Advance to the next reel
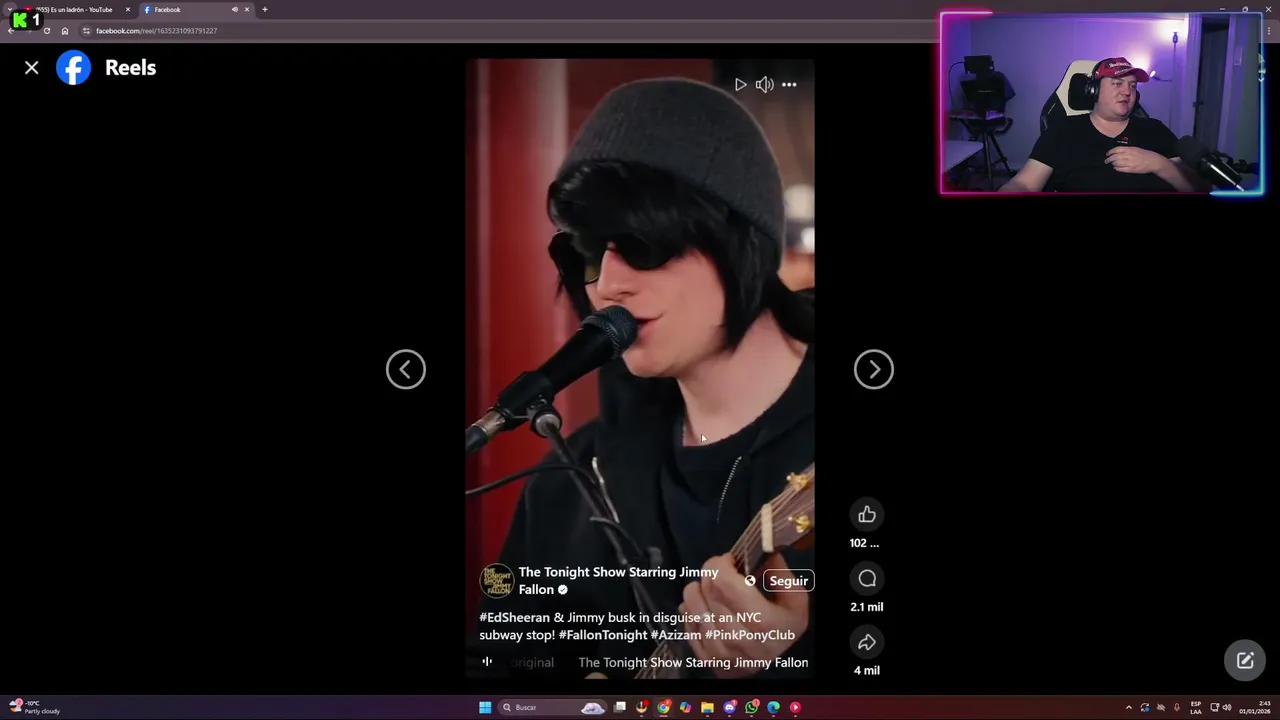 (x=874, y=369)
